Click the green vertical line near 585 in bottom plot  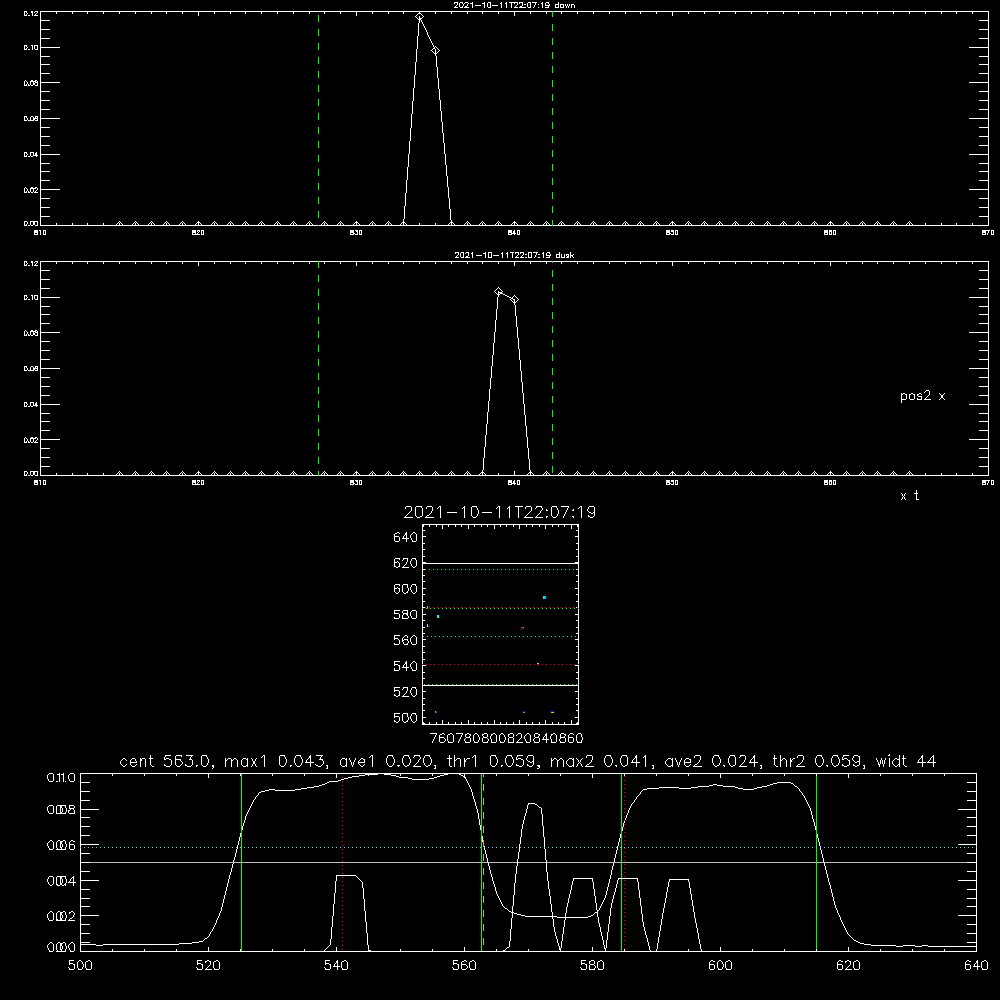coord(621,862)
